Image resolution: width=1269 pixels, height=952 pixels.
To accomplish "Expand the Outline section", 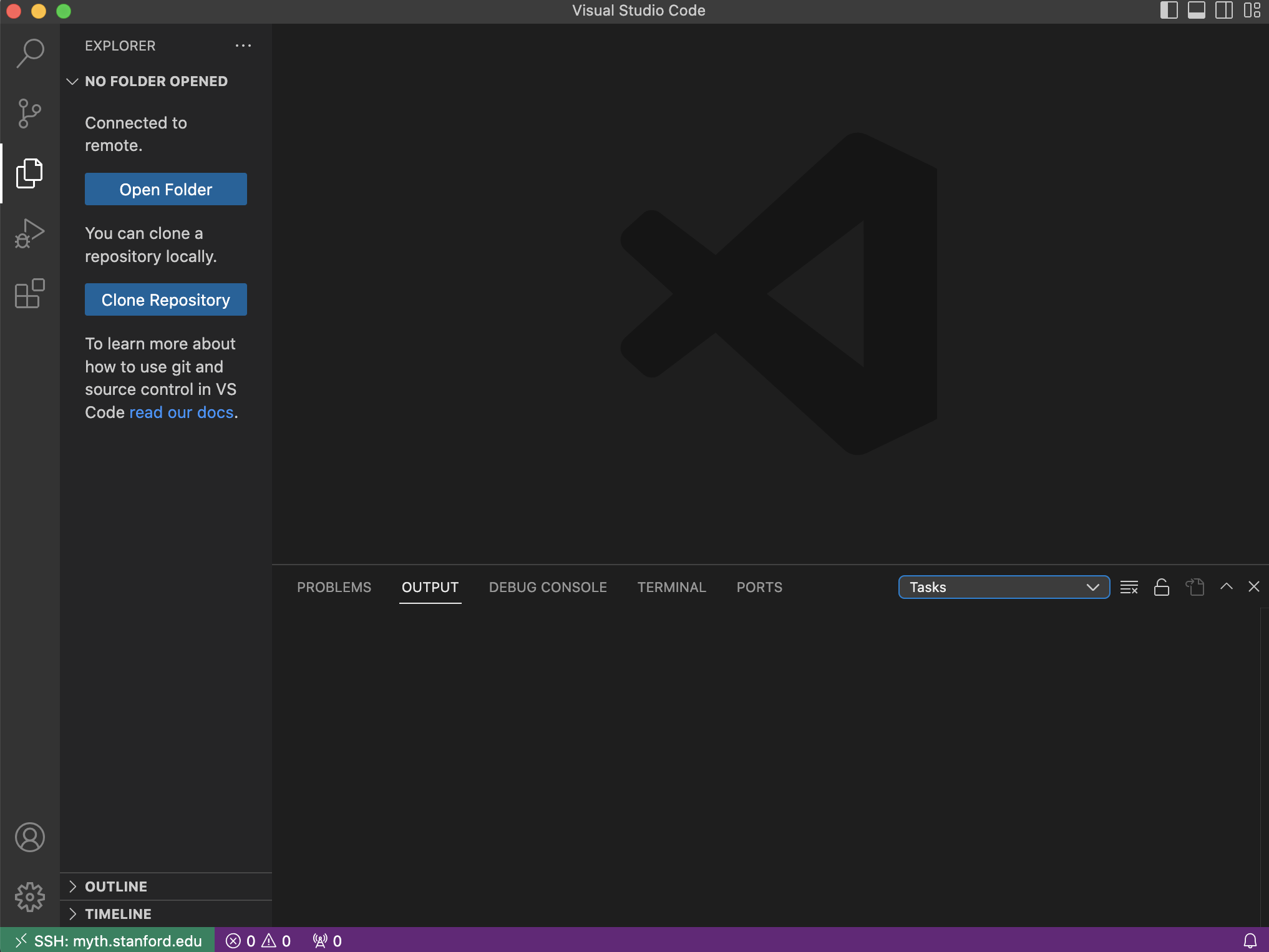I will pyautogui.click(x=166, y=886).
